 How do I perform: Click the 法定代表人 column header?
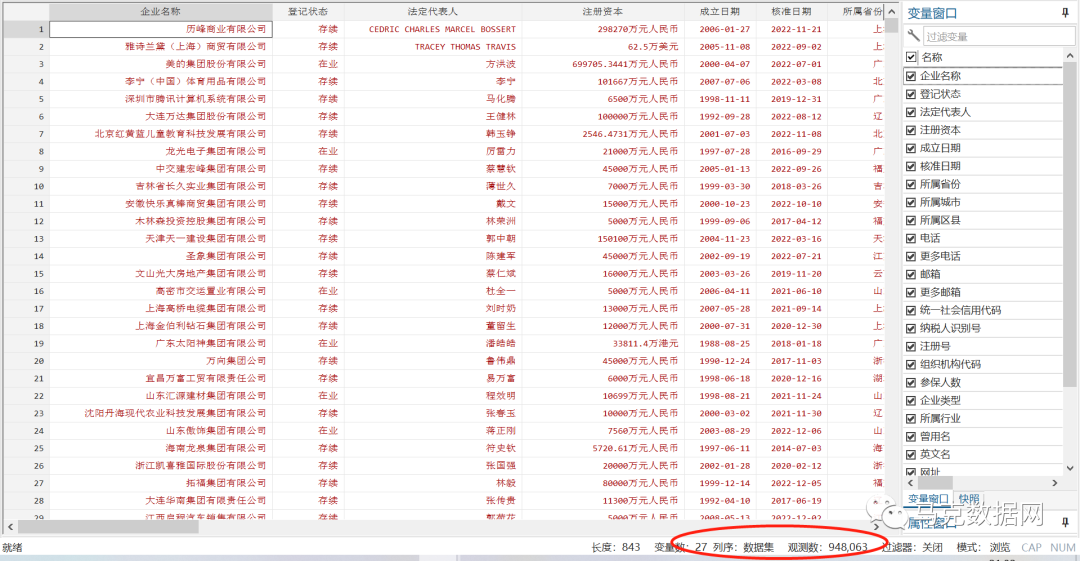tap(433, 12)
